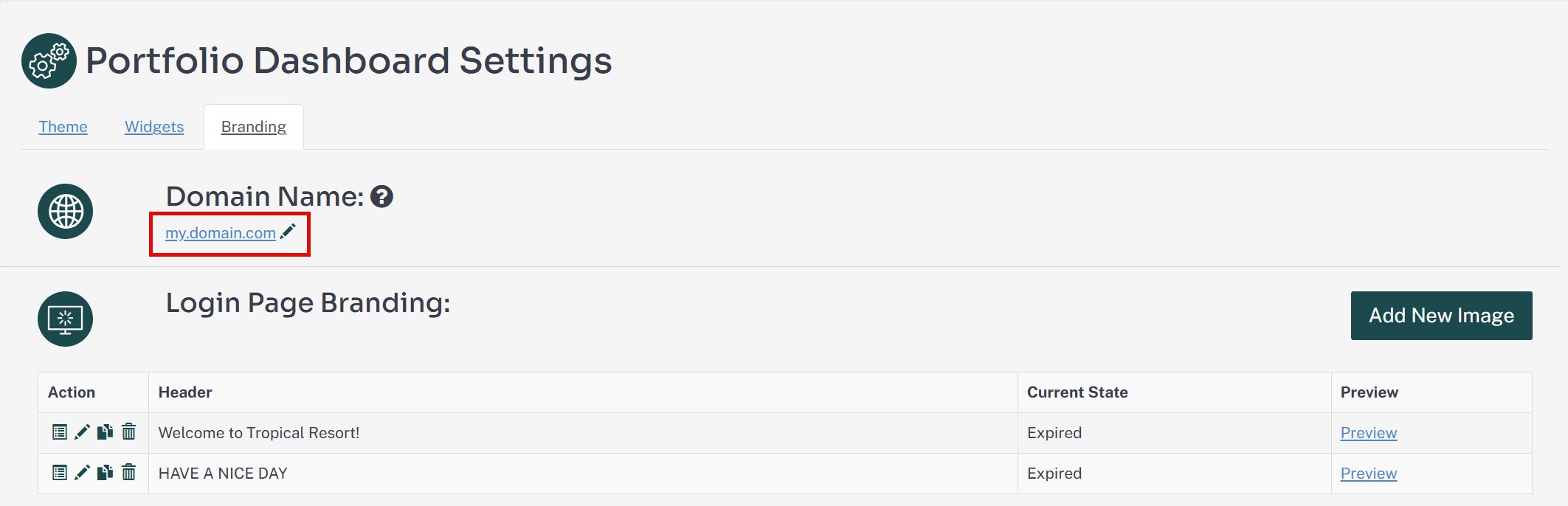Open the Theme tab
The height and width of the screenshot is (506, 1568).
[63, 127]
